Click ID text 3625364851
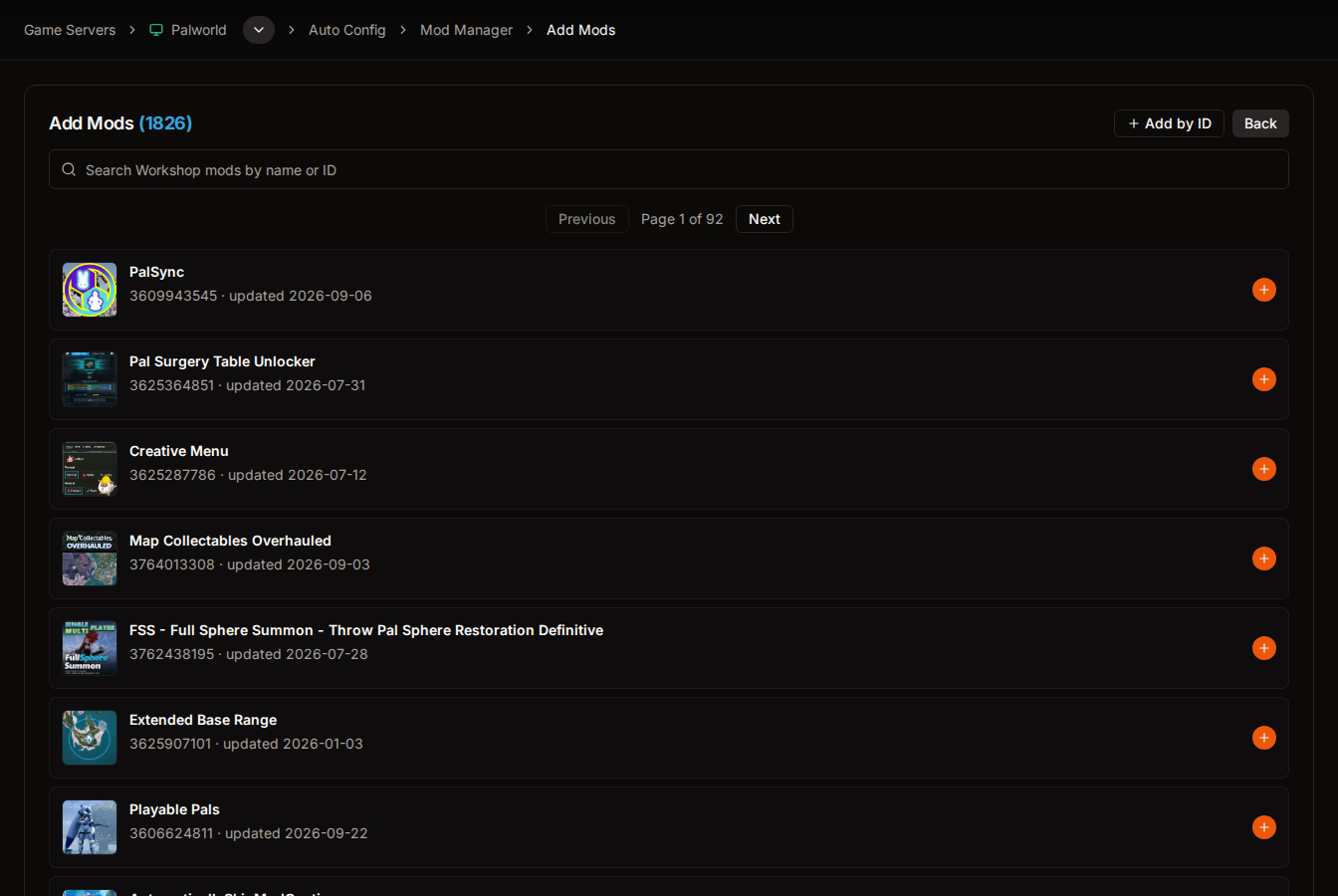This screenshot has height=896, width=1338. point(171,385)
